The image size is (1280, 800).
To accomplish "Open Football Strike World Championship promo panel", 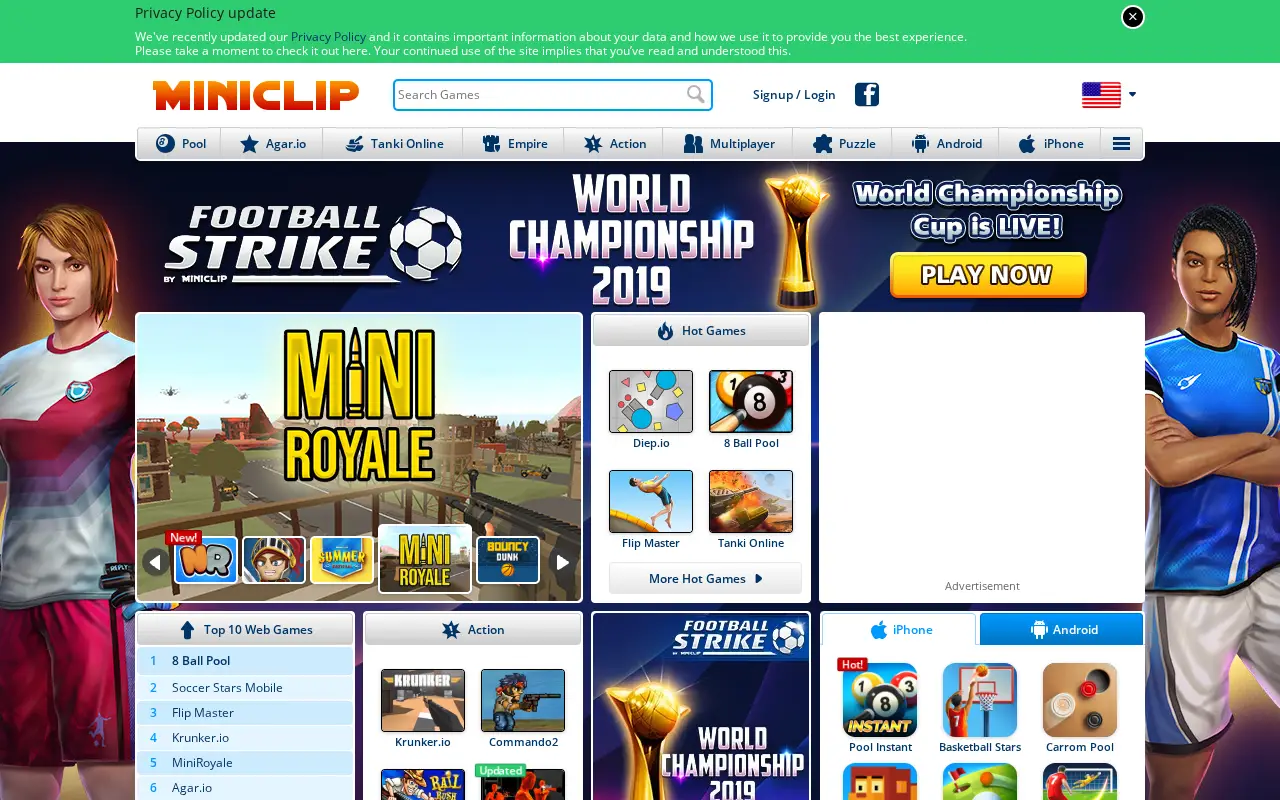I will point(701,707).
